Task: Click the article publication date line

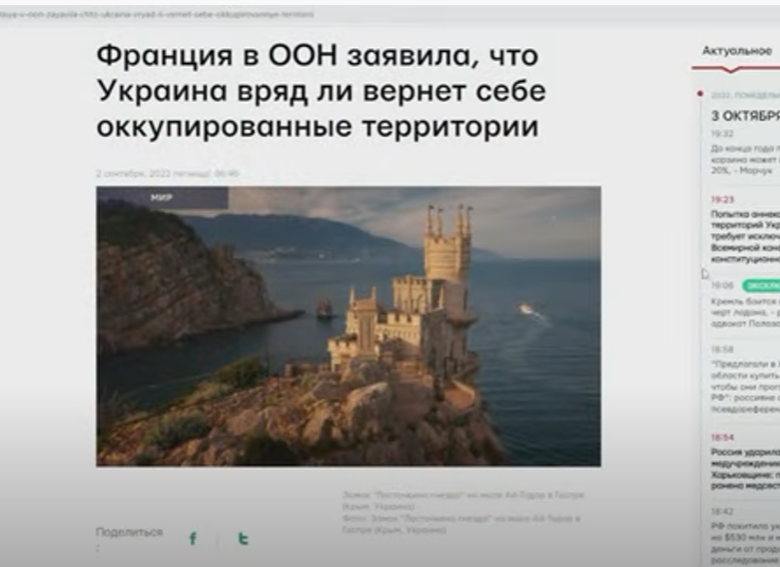Action: tap(168, 174)
